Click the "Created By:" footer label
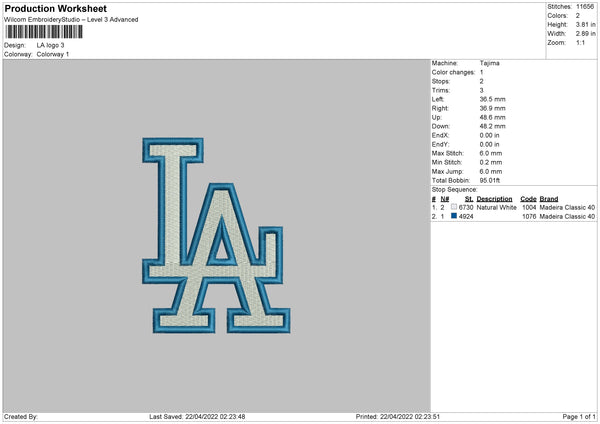Image resolution: width=600 pixels, height=424 pixels. [x=21, y=417]
